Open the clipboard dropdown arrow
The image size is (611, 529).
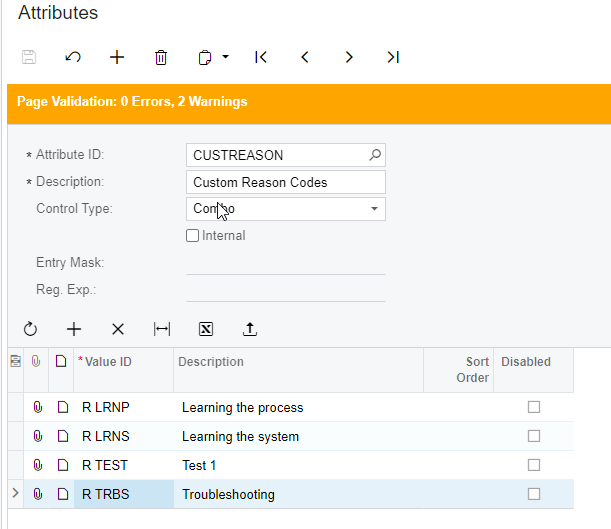[x=226, y=57]
